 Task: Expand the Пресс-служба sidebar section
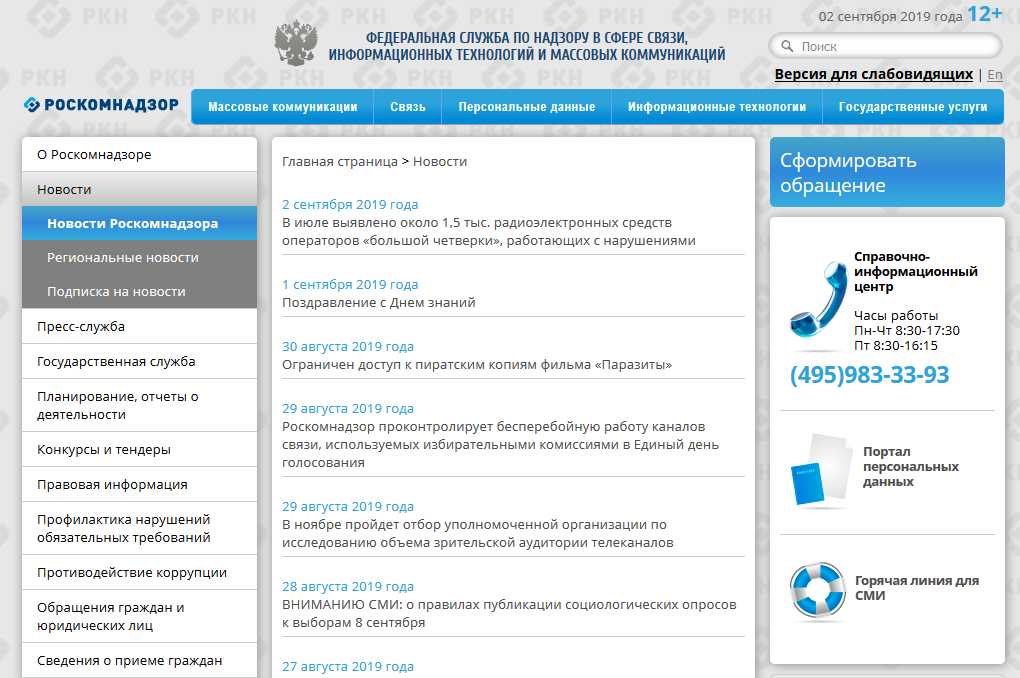[139, 326]
